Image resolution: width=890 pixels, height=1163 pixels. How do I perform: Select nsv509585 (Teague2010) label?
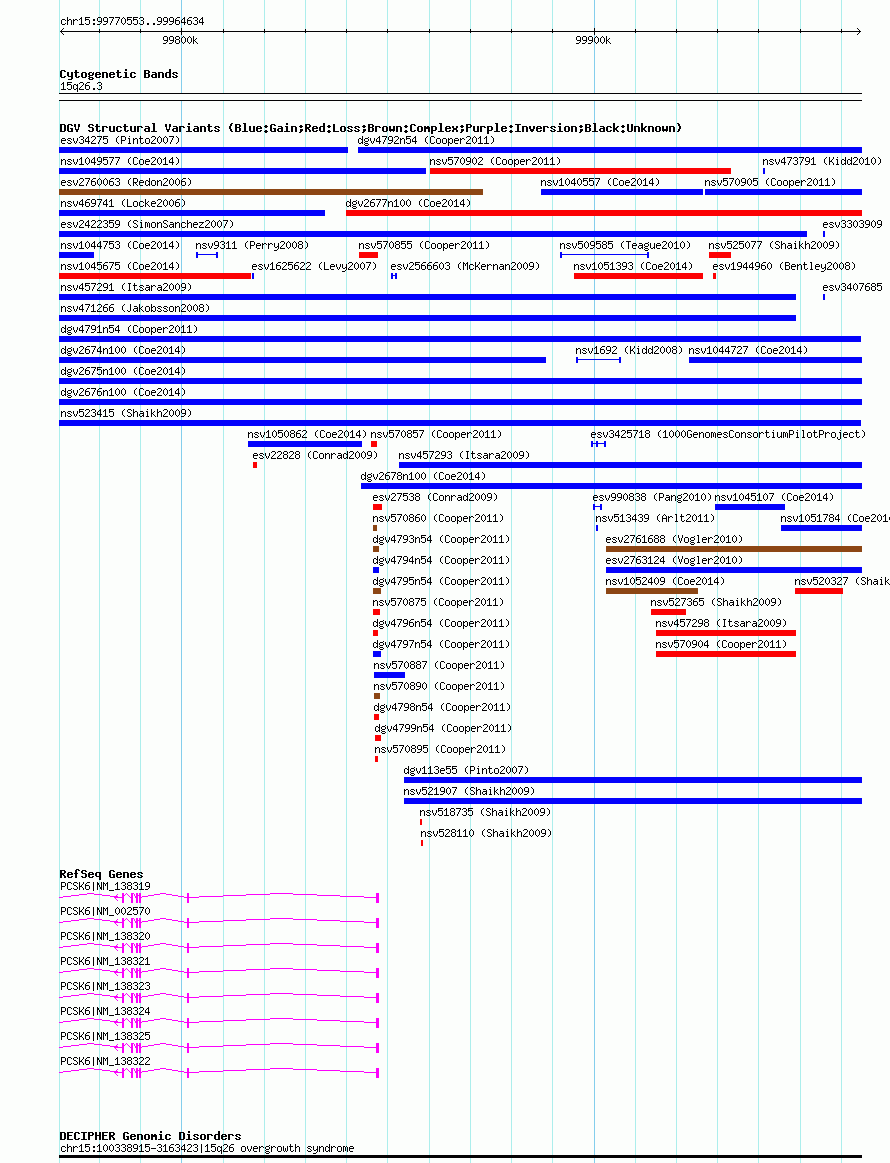pyautogui.click(x=625, y=245)
